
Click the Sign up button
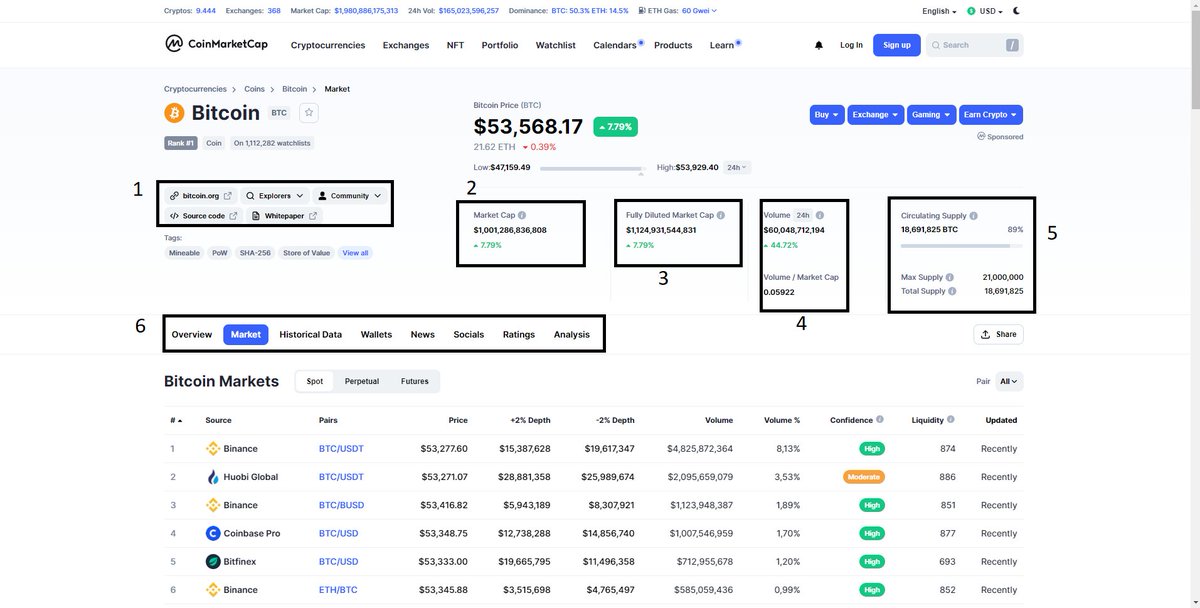pyautogui.click(x=897, y=45)
